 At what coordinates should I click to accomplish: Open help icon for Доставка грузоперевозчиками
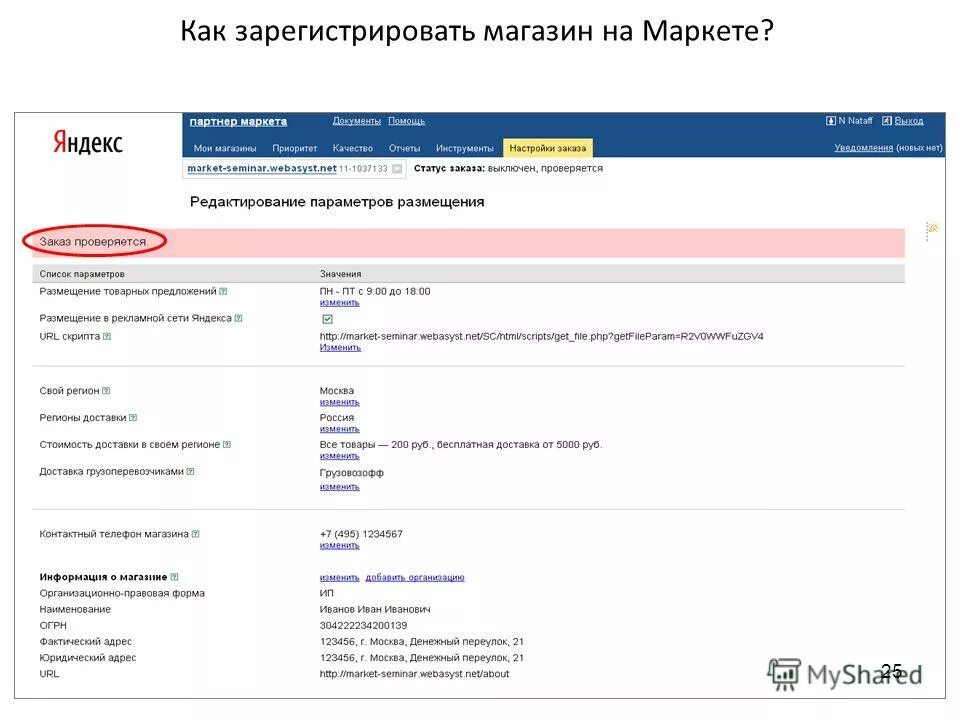[x=191, y=471]
